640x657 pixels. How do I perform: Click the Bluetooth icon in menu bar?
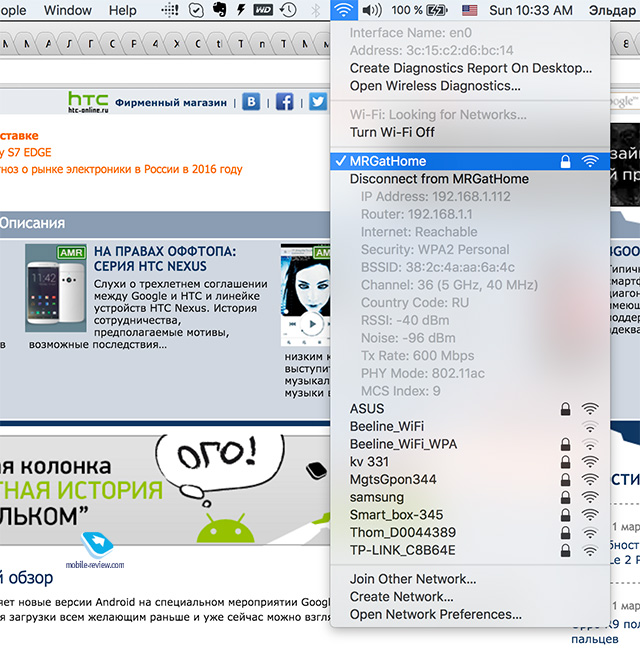tap(315, 10)
